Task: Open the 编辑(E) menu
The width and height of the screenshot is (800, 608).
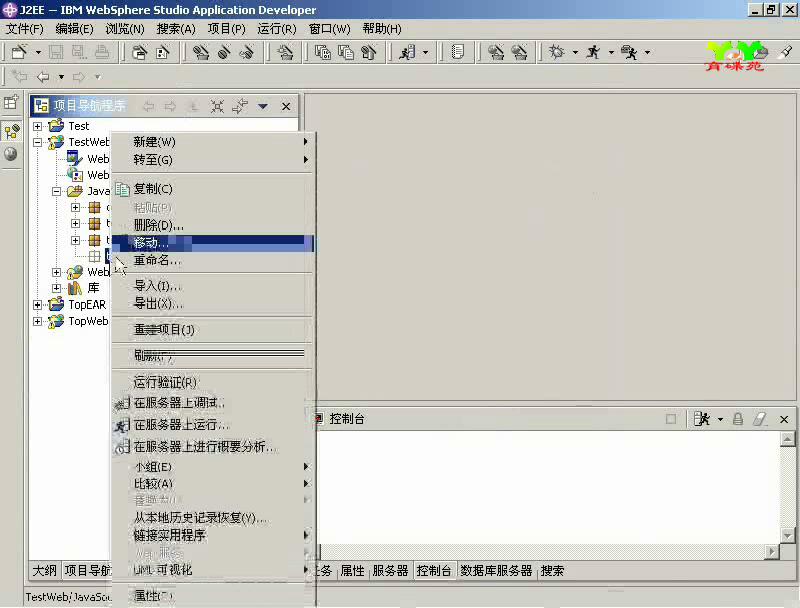Action: pos(74,29)
